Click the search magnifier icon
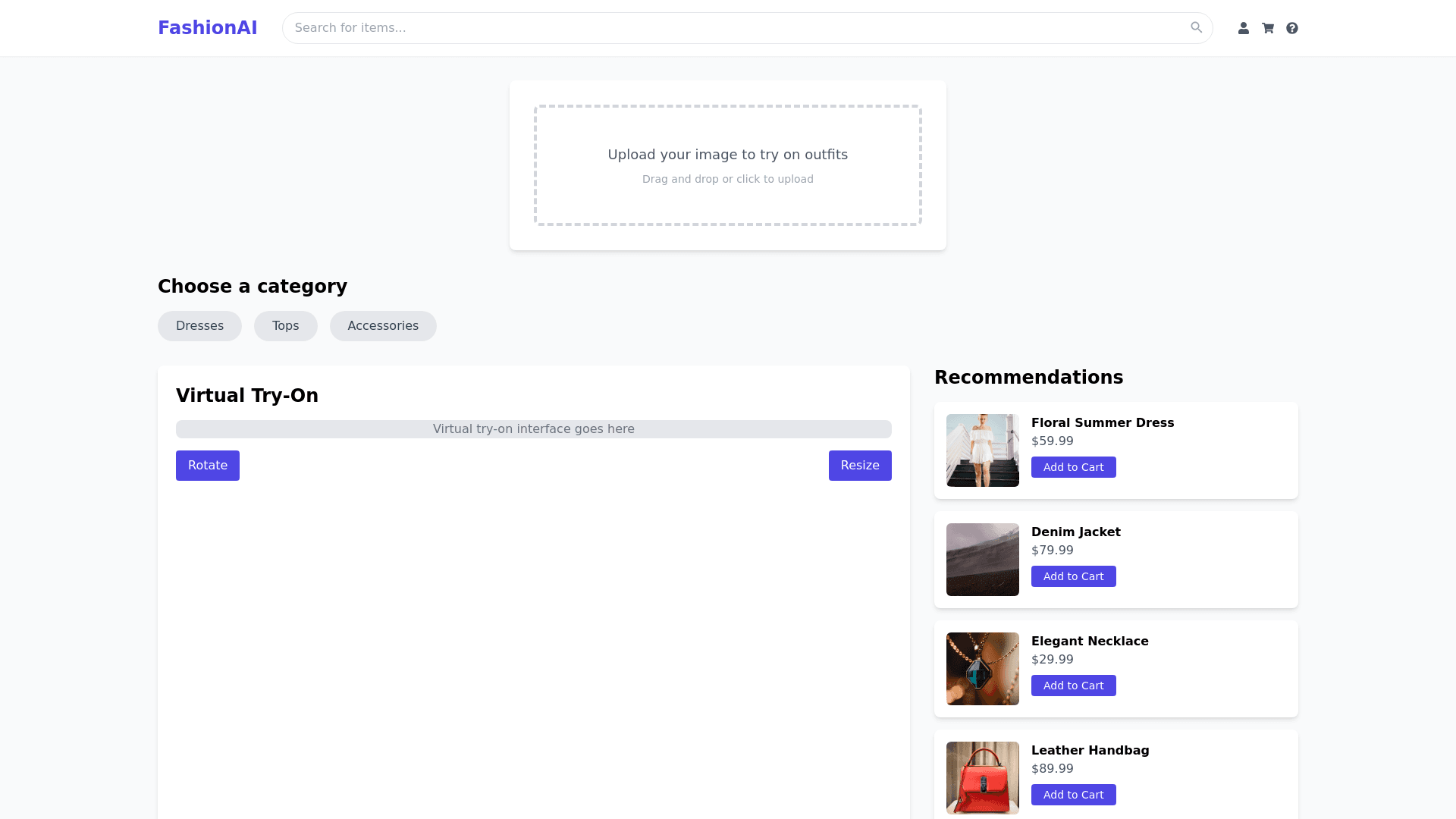Viewport: 1456px width, 819px height. pyautogui.click(x=1196, y=28)
